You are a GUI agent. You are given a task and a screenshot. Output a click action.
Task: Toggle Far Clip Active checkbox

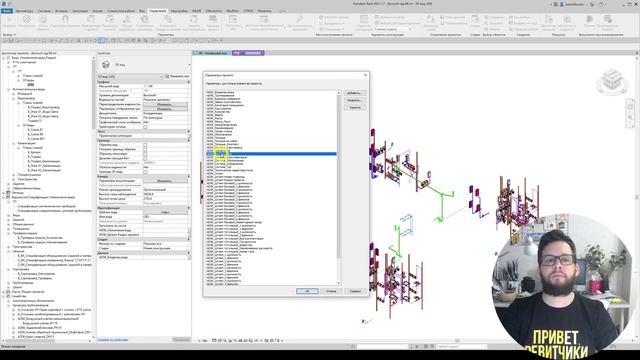click(145, 158)
